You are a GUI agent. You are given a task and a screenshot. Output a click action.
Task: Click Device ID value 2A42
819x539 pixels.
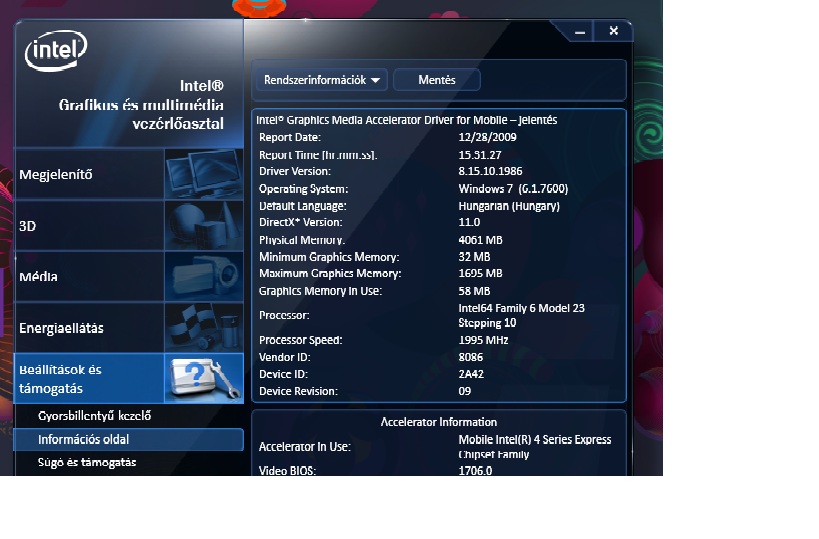tap(471, 374)
